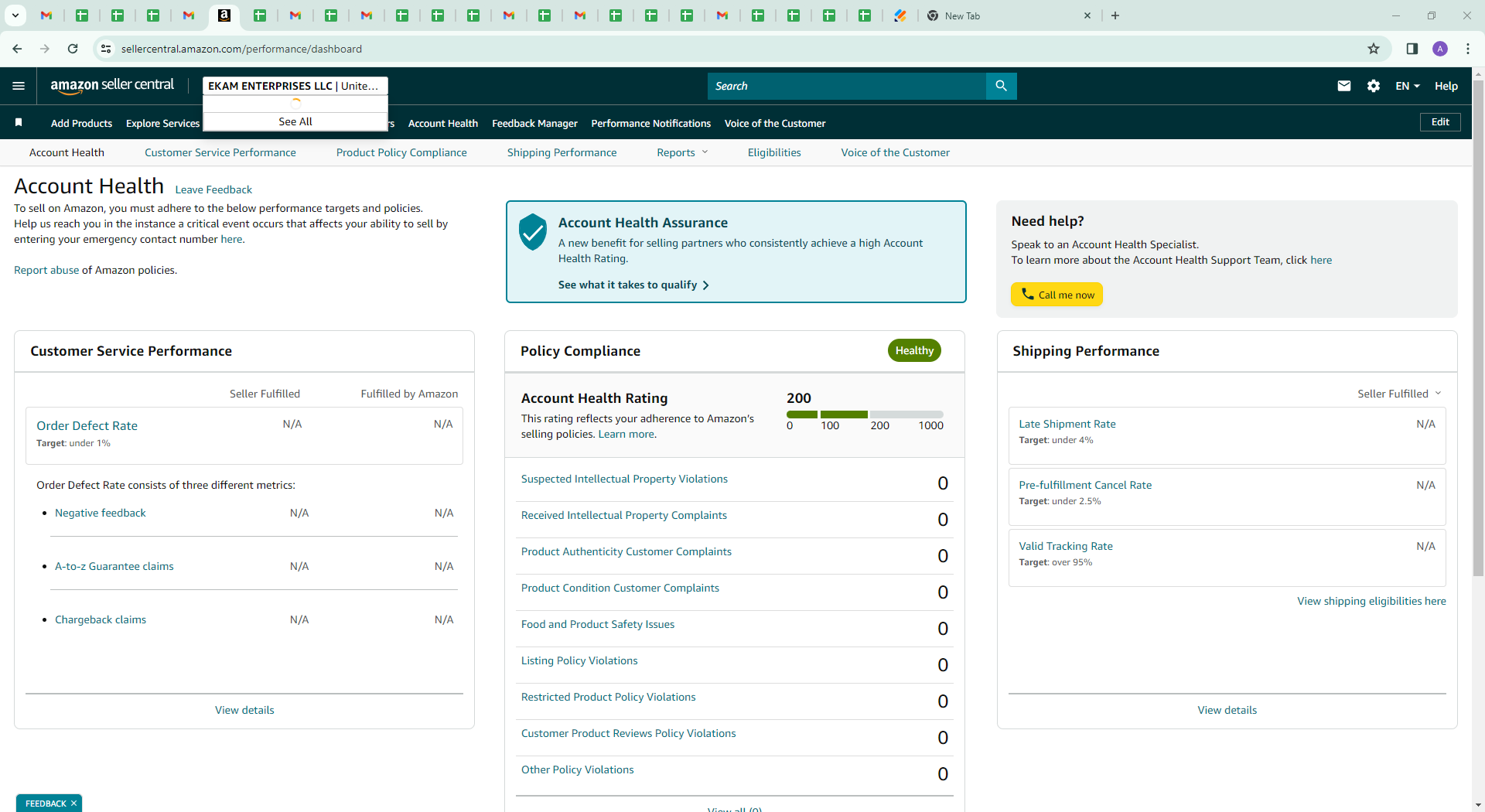
Task: Add a new browser tab with plus
Action: pyautogui.click(x=1115, y=15)
